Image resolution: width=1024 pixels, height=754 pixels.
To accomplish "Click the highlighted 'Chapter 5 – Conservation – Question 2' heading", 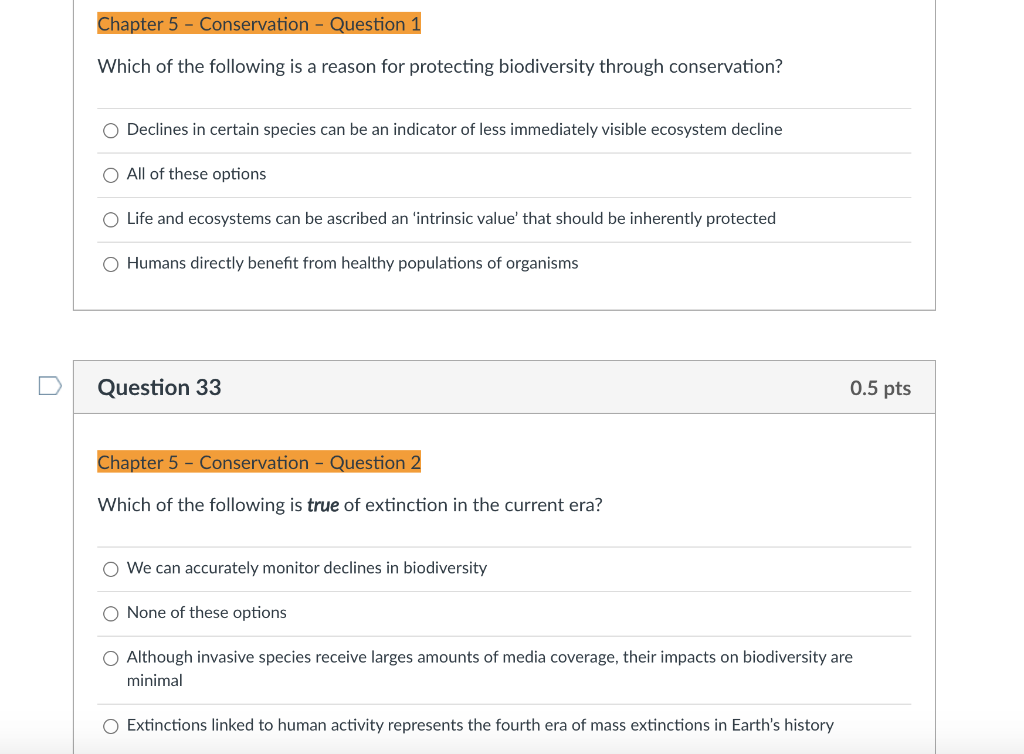I will [x=258, y=462].
